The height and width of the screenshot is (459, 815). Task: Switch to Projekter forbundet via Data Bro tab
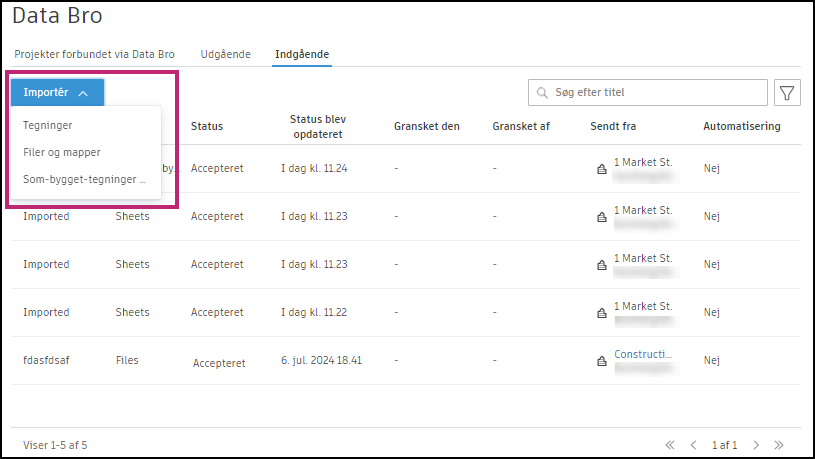click(x=94, y=54)
